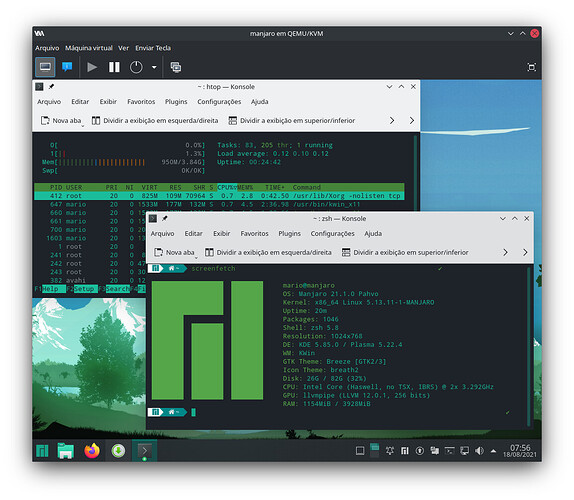Click Nova aba in htop Konsole toolbar
Screen dimensions: 574x500
[61, 120]
